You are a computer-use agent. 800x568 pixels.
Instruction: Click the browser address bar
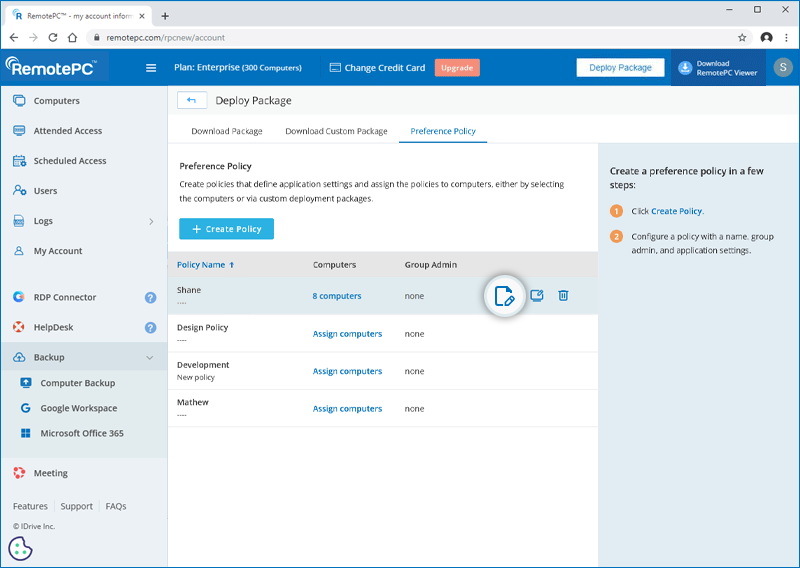click(400, 37)
